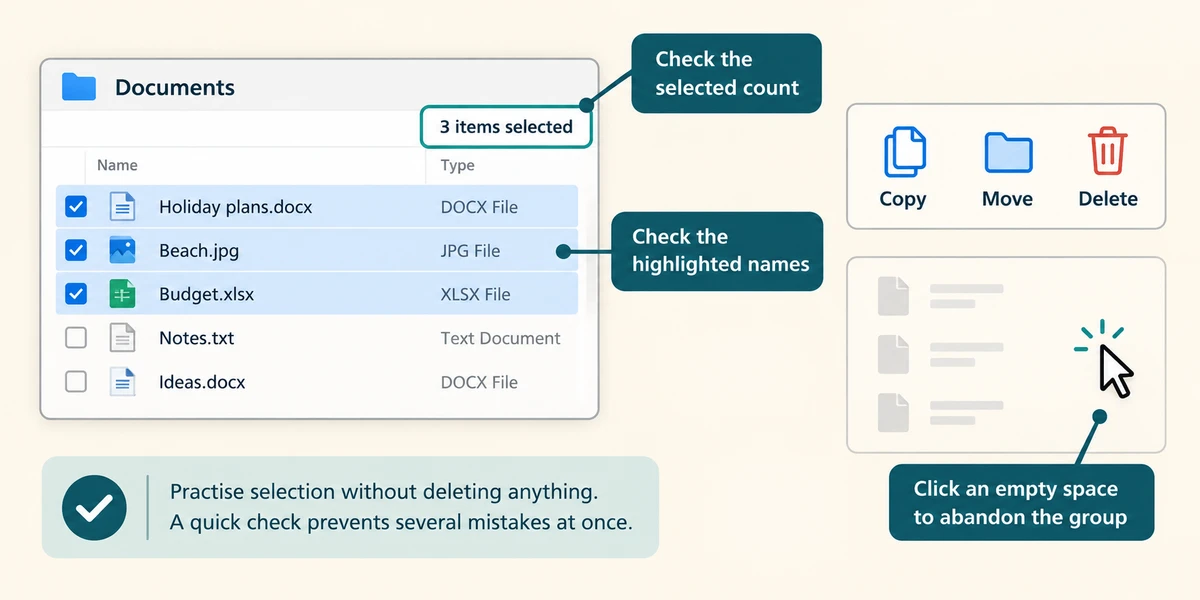This screenshot has width=1200, height=600.
Task: Click the Documents window title
Action: [175, 87]
